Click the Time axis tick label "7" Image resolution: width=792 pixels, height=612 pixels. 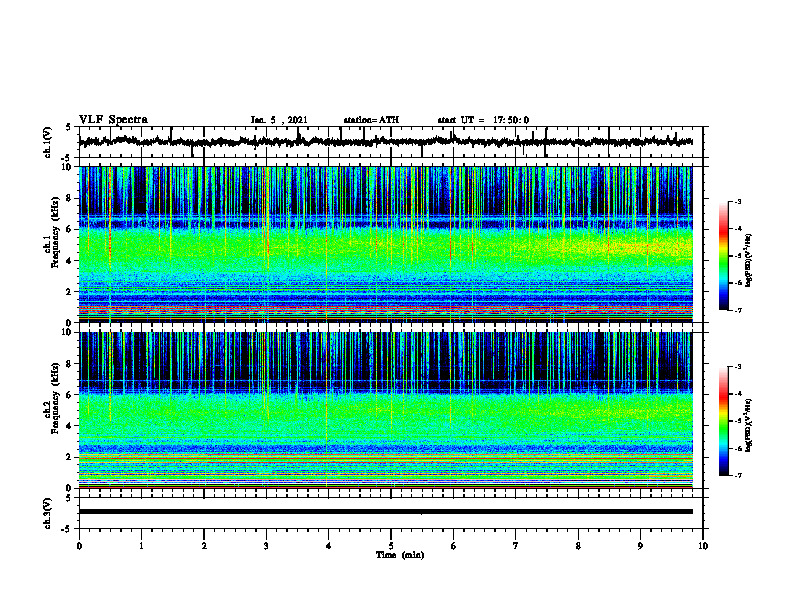[516, 546]
